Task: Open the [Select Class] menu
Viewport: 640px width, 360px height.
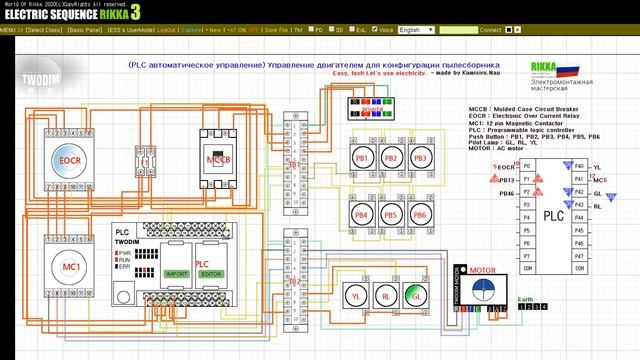Action: point(44,30)
